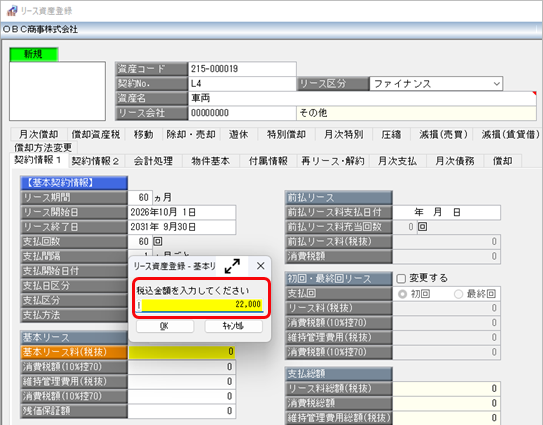Click the リース会社 code field 00000000
The width and height of the screenshot is (543, 425).
[x=242, y=113]
